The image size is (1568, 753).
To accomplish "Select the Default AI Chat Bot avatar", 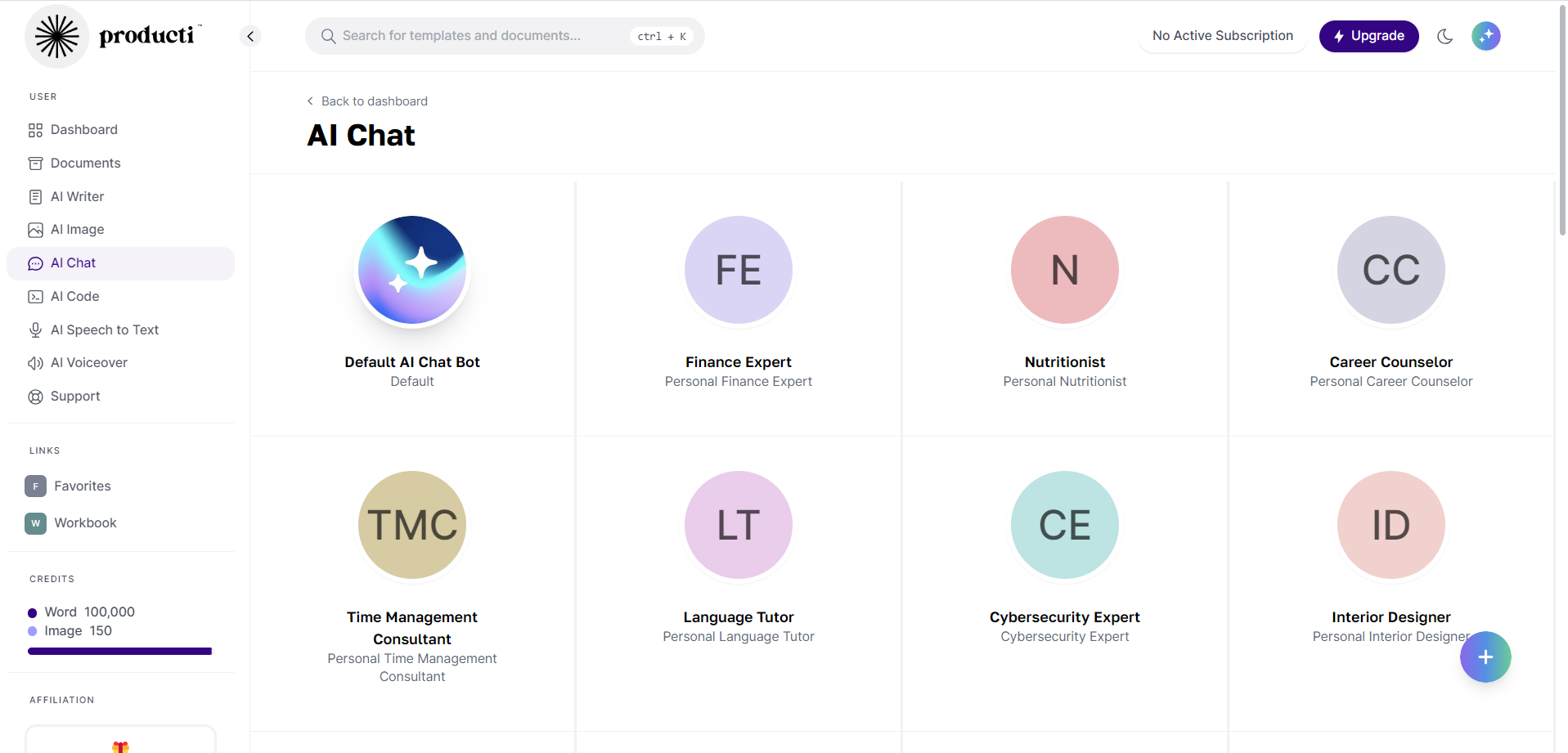I will pyautogui.click(x=412, y=270).
